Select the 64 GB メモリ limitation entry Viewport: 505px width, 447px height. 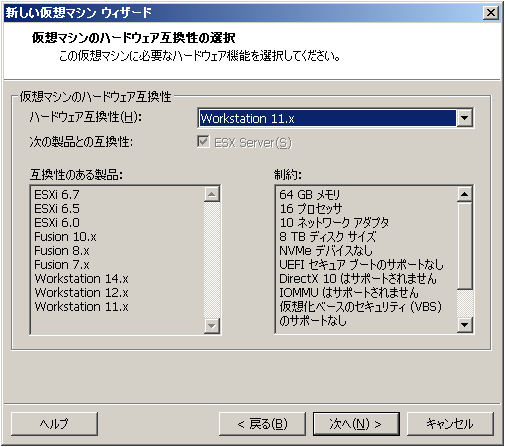309,194
